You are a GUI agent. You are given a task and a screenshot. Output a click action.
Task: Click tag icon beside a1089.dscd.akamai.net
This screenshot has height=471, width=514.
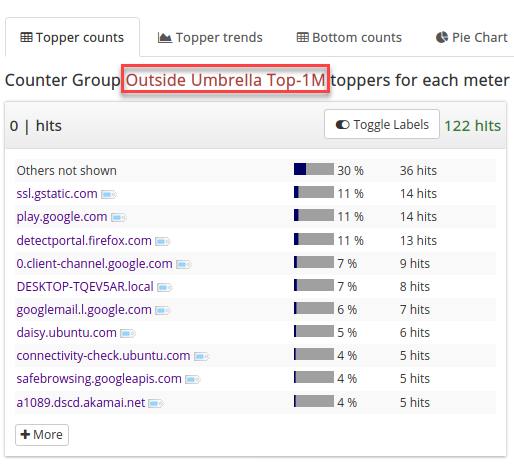point(156,404)
